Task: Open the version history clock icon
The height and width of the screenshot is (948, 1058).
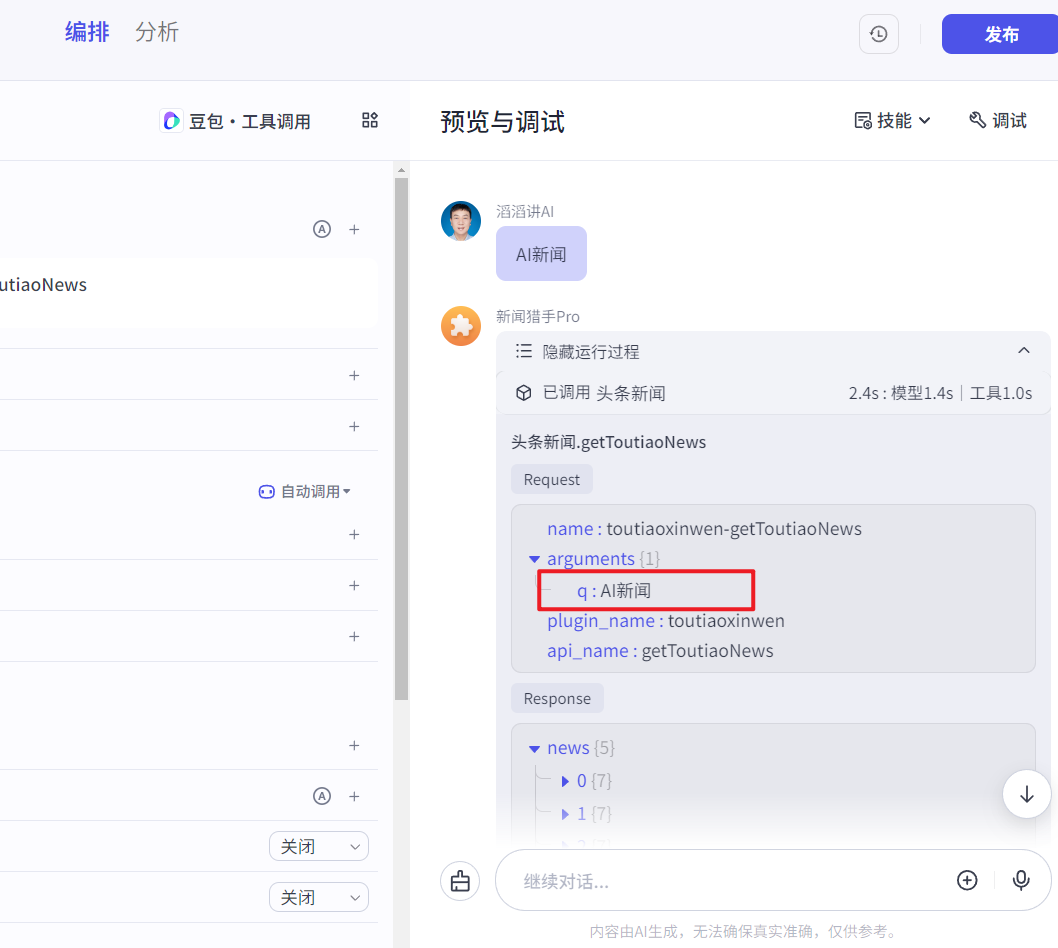Action: [879, 34]
